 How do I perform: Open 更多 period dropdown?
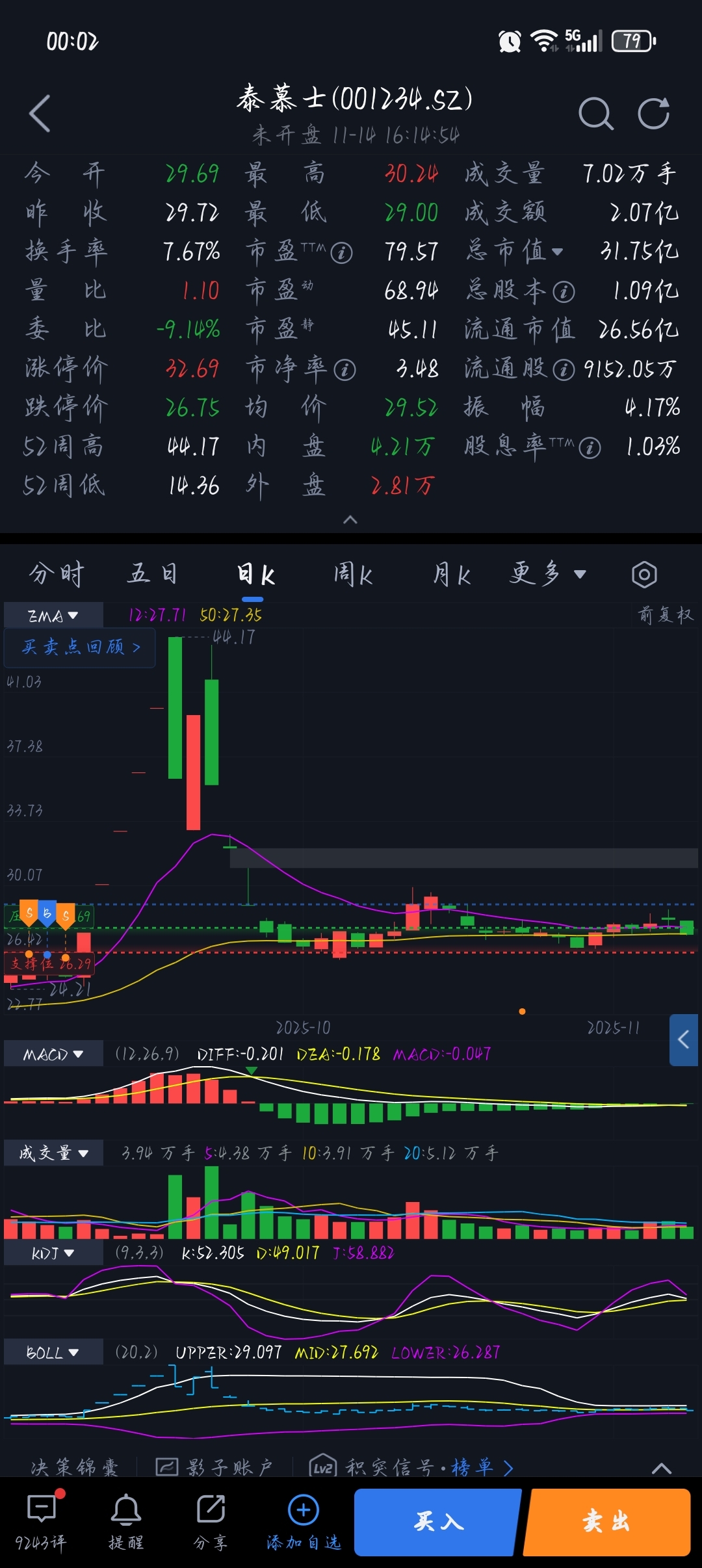coord(548,574)
